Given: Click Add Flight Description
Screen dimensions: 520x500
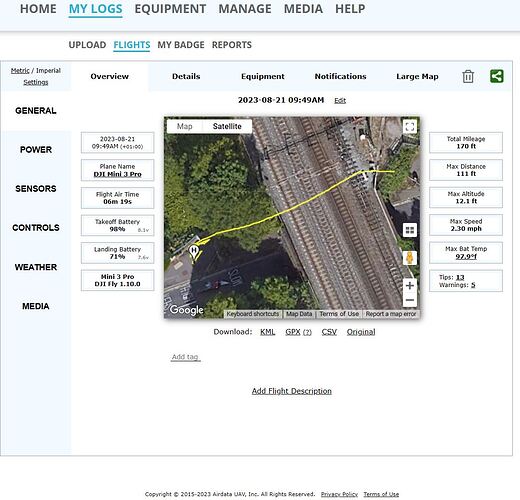Looking at the screenshot, I should tap(292, 391).
